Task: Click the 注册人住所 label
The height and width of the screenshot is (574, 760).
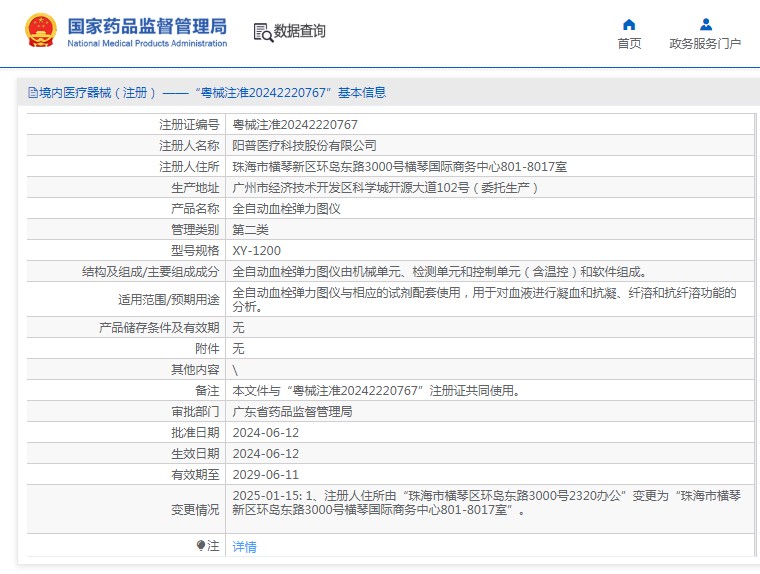Action: (x=189, y=167)
